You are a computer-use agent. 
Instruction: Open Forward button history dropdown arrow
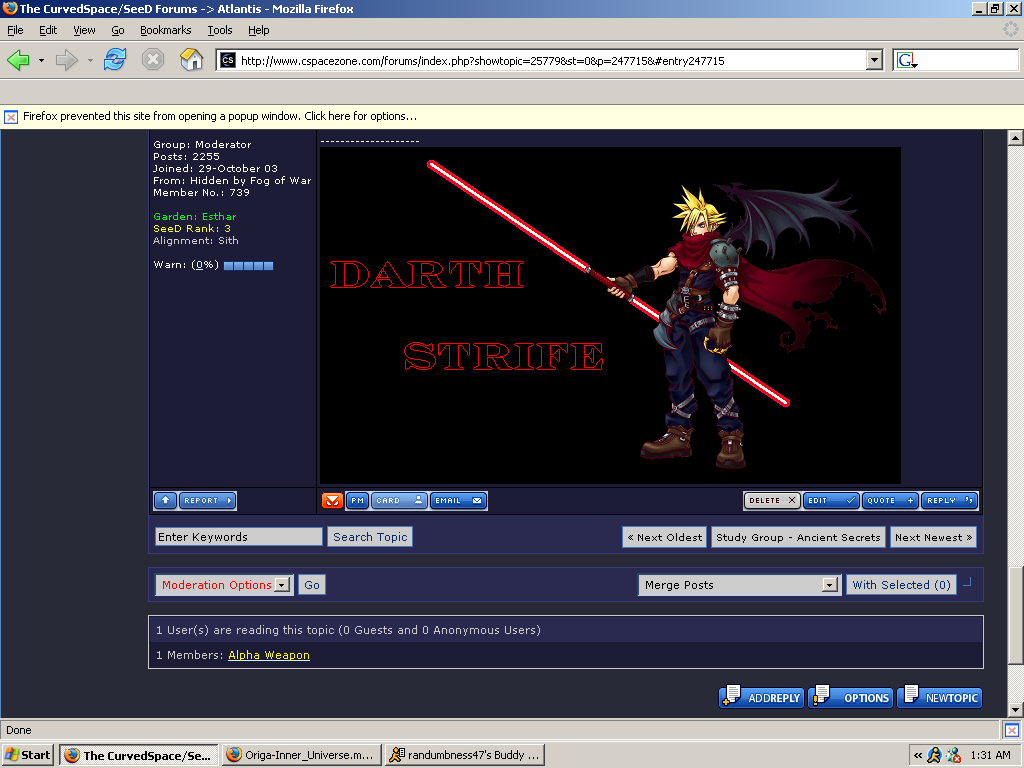coord(89,61)
